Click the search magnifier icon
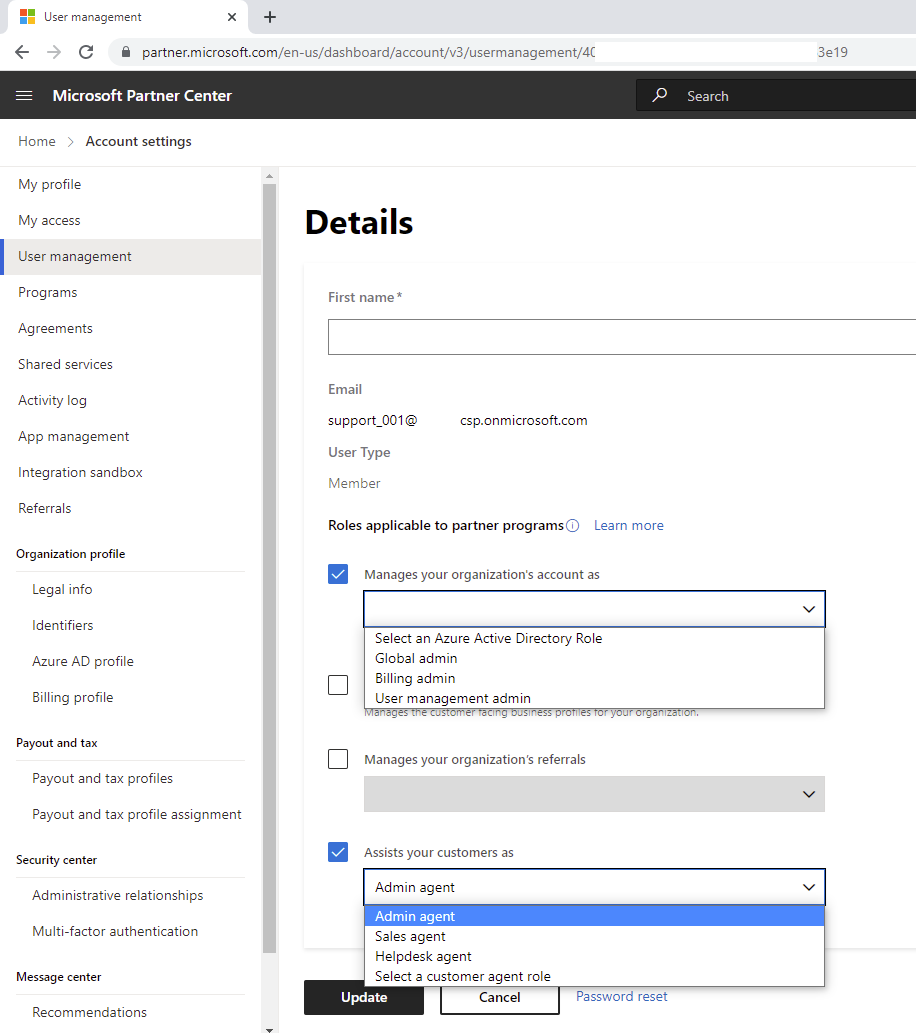Screen dimensions: 916x1033 tap(660, 96)
